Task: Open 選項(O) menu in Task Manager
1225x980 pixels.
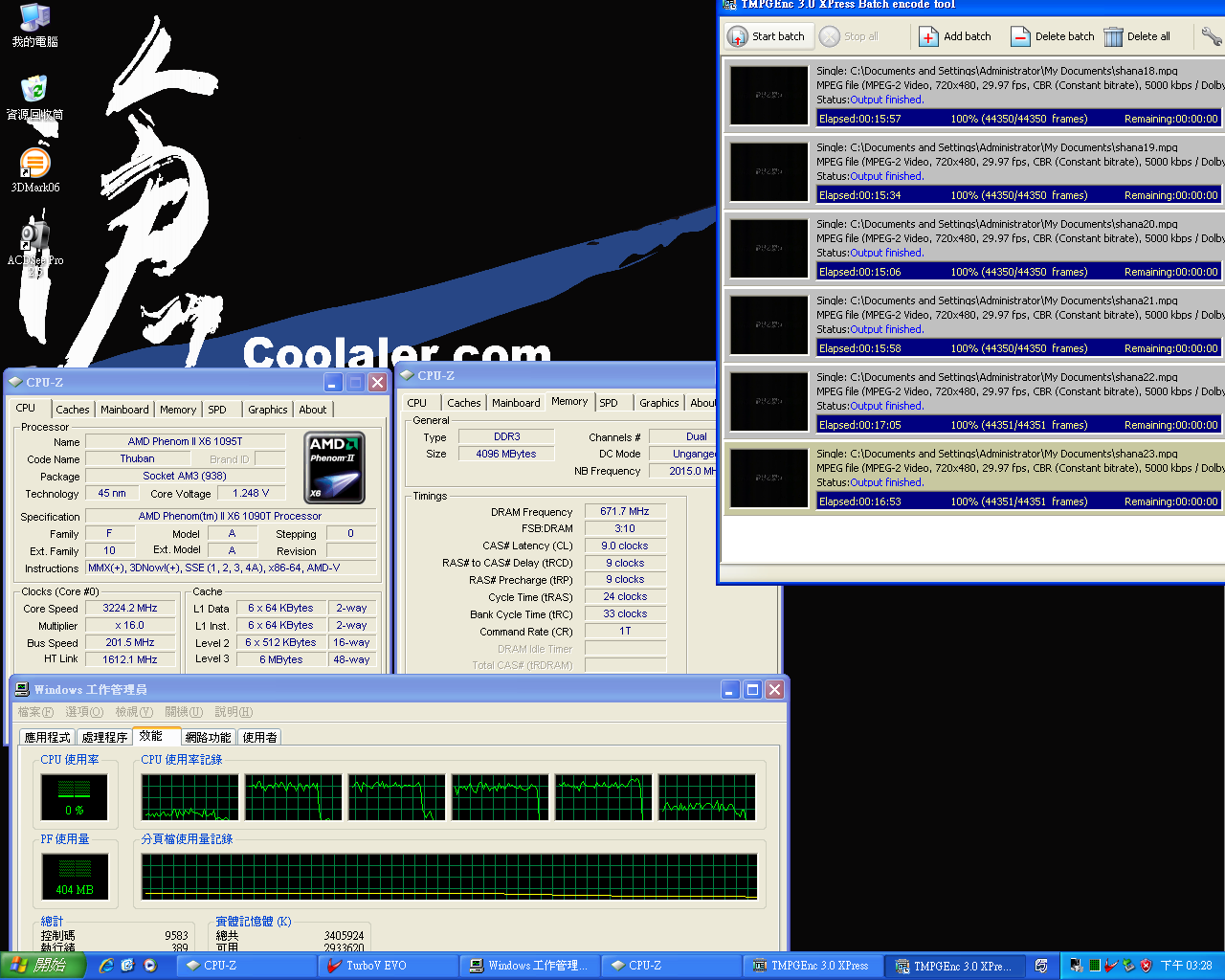Action: tap(84, 712)
